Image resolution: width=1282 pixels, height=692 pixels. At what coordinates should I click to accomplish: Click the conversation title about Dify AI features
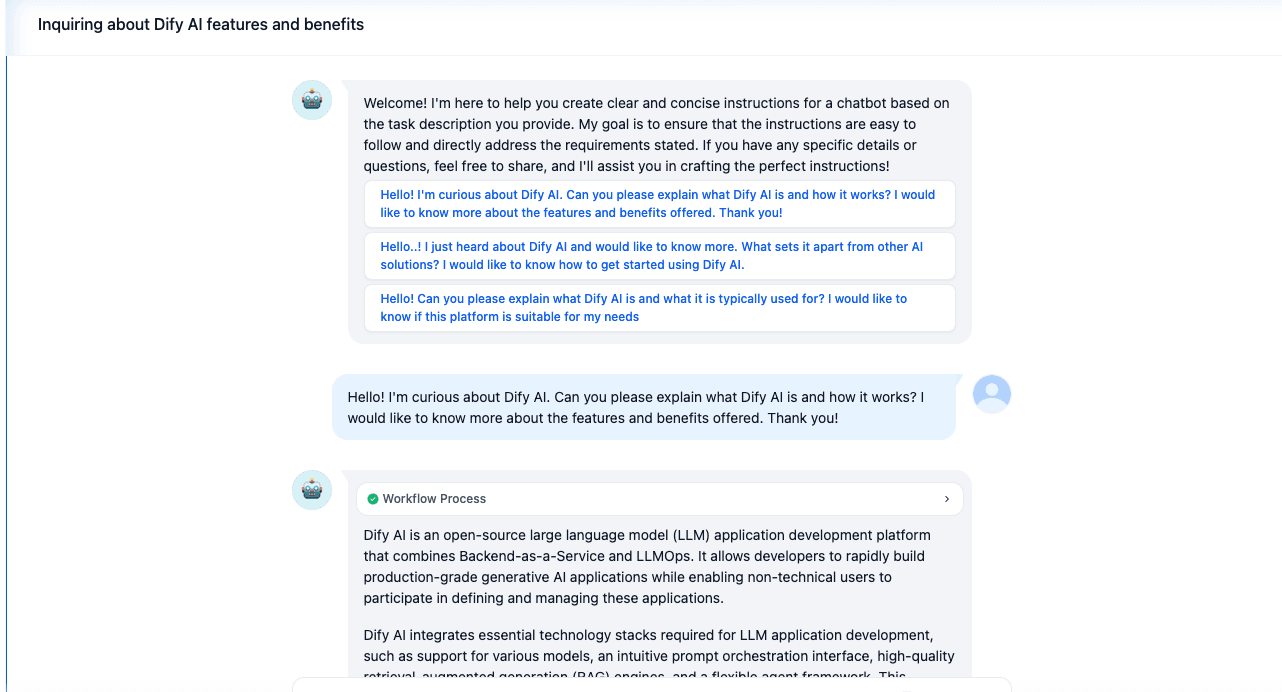coord(200,24)
